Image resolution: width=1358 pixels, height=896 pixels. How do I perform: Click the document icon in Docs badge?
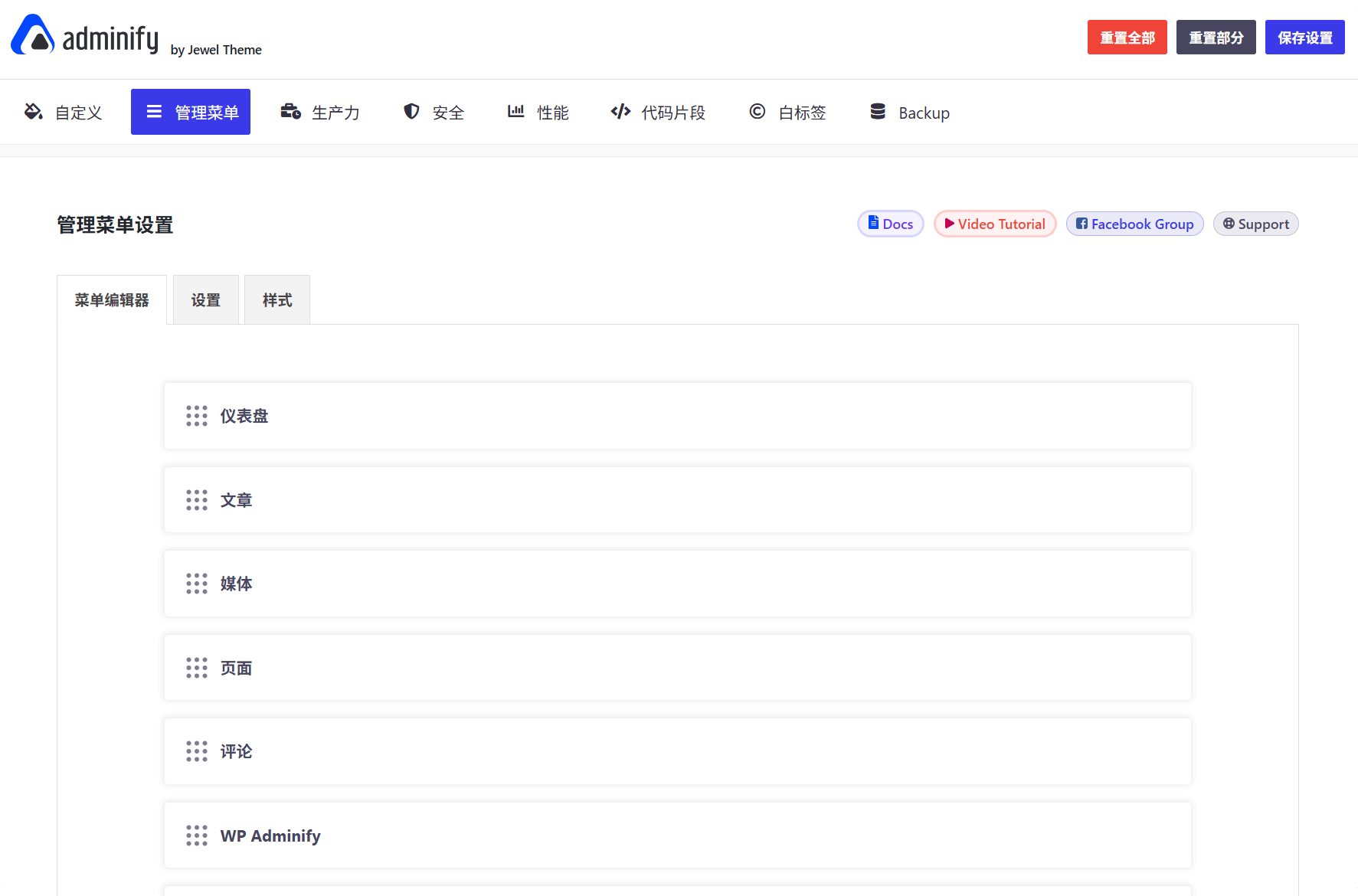873,223
